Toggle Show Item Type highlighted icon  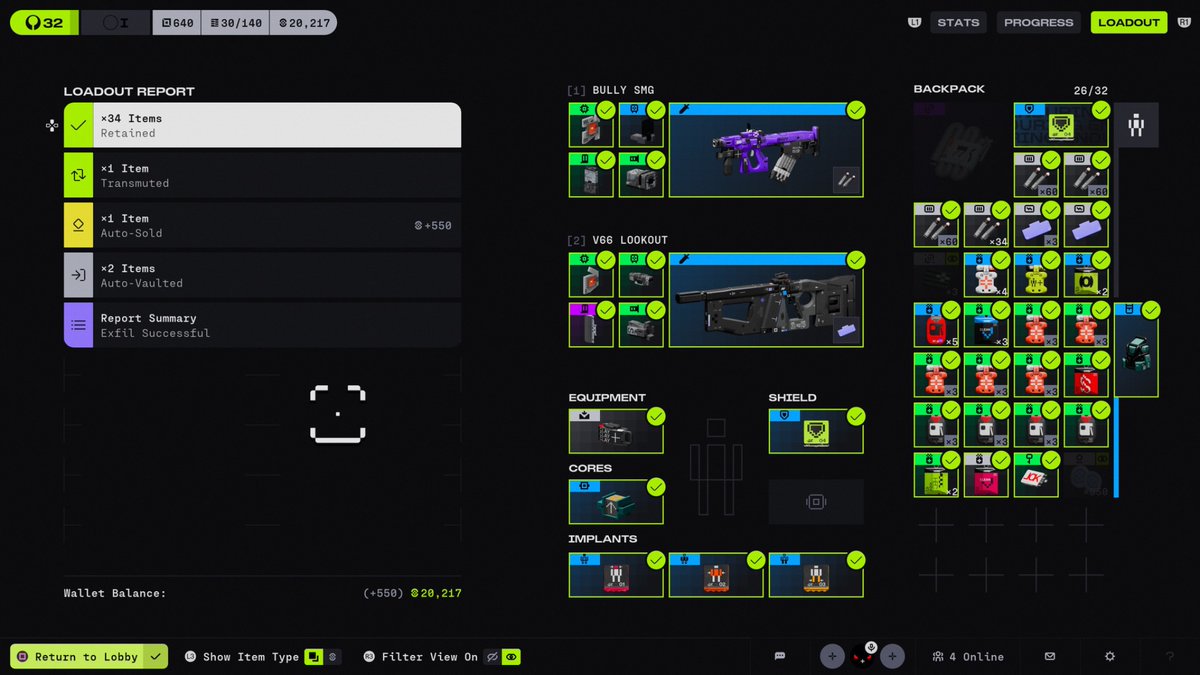click(314, 657)
